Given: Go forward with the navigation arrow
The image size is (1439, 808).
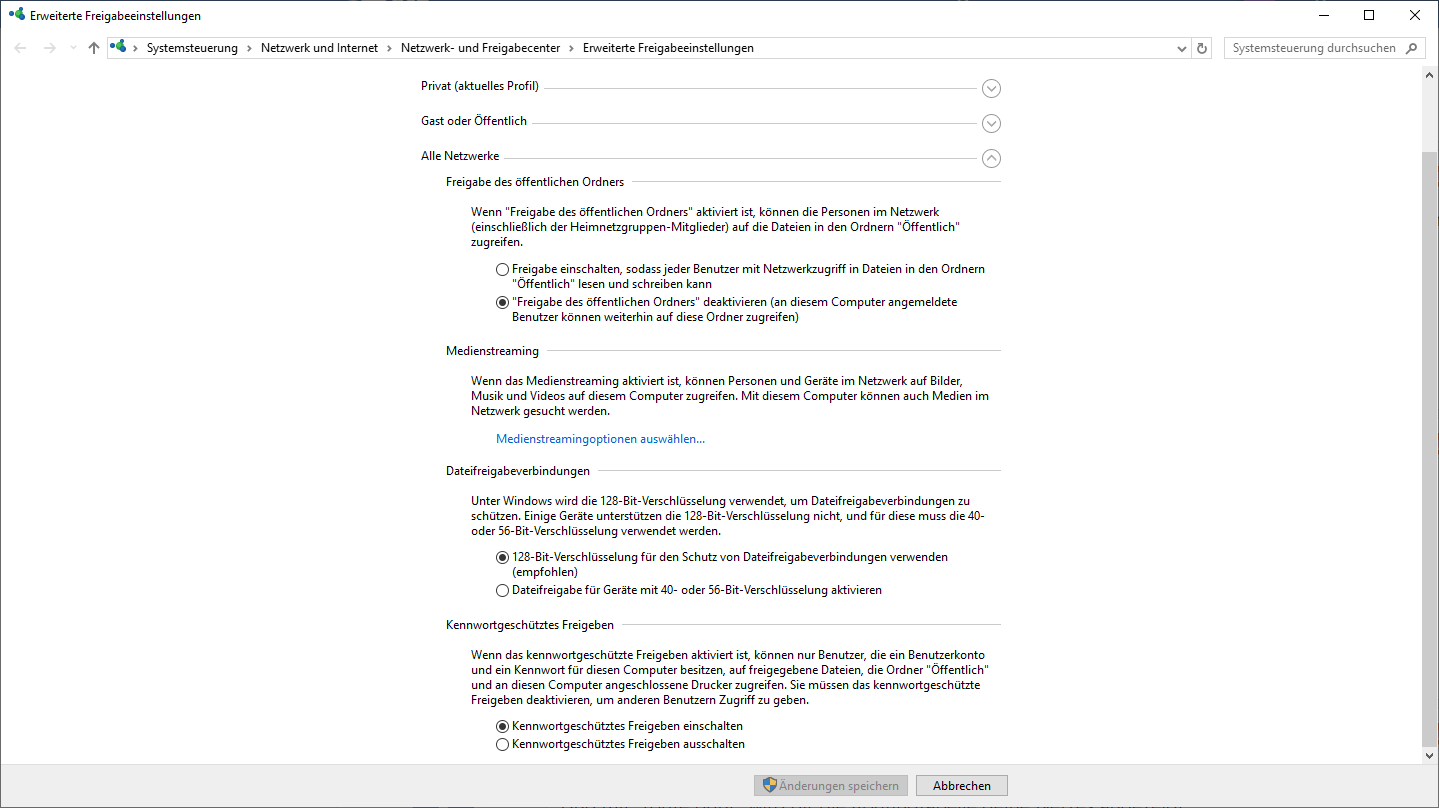Looking at the screenshot, I should [49, 48].
